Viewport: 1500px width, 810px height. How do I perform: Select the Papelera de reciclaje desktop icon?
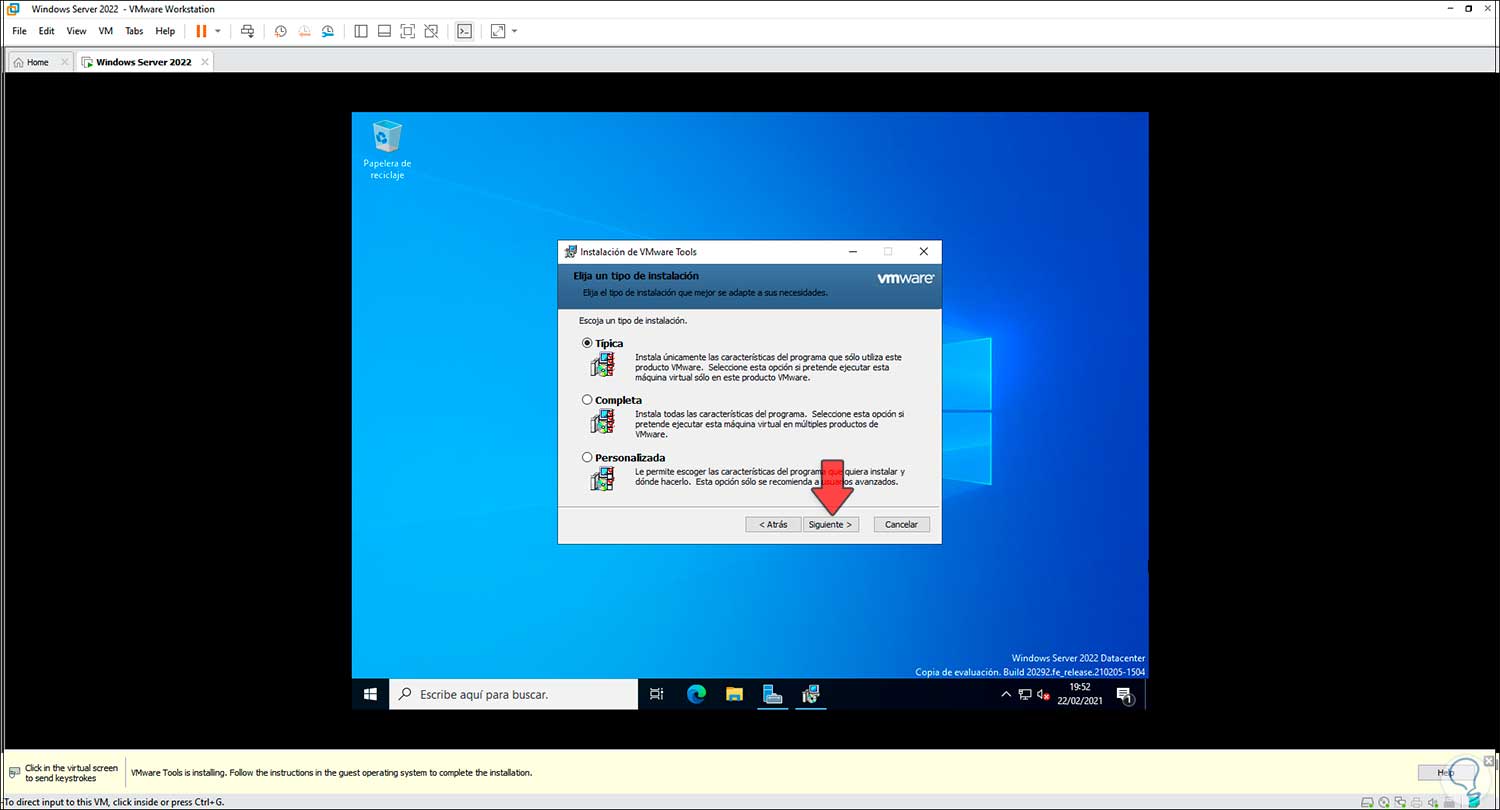pyautogui.click(x=387, y=150)
